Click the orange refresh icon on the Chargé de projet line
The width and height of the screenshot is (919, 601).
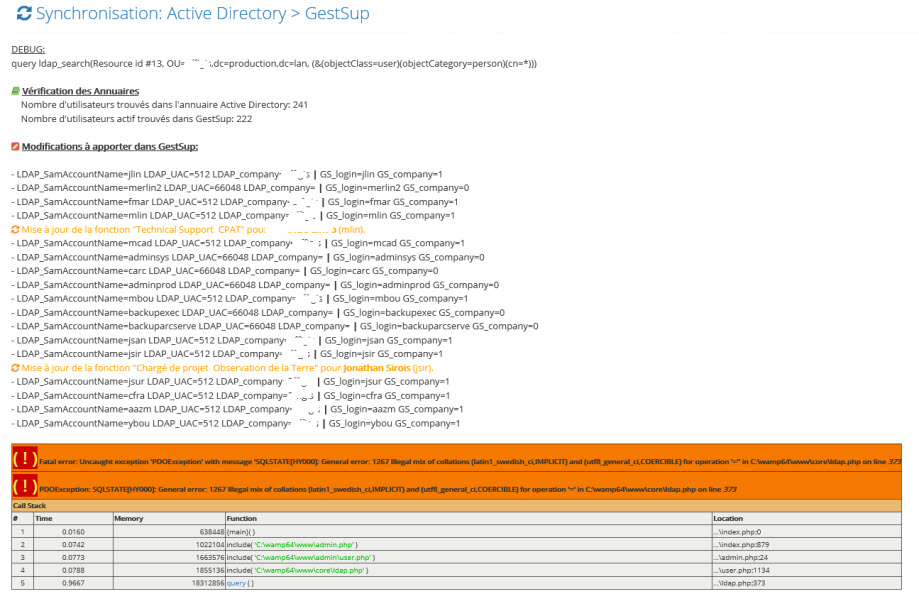point(15,368)
